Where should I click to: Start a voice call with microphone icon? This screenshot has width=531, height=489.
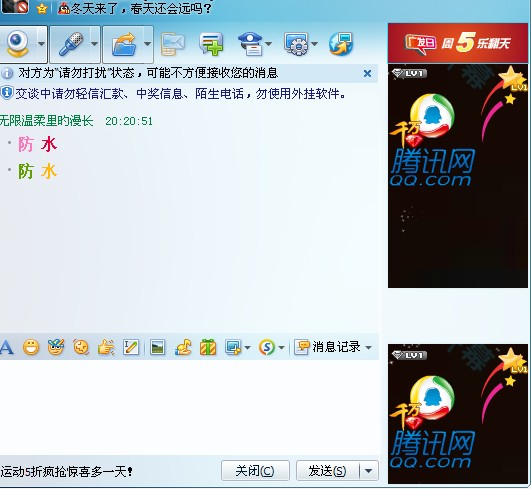pos(70,44)
